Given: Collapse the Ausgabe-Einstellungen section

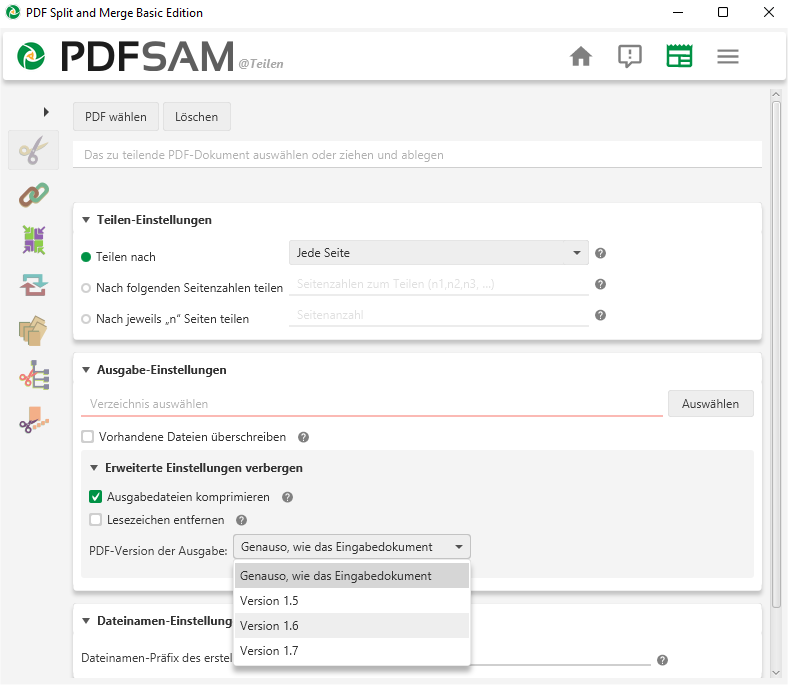Looking at the screenshot, I should coord(86,370).
